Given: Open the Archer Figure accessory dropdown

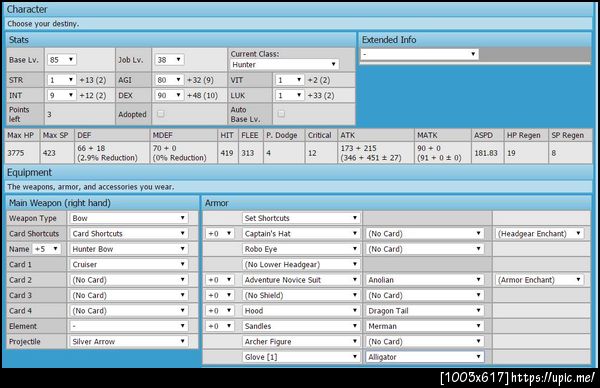Looking at the screenshot, I should 301,341.
